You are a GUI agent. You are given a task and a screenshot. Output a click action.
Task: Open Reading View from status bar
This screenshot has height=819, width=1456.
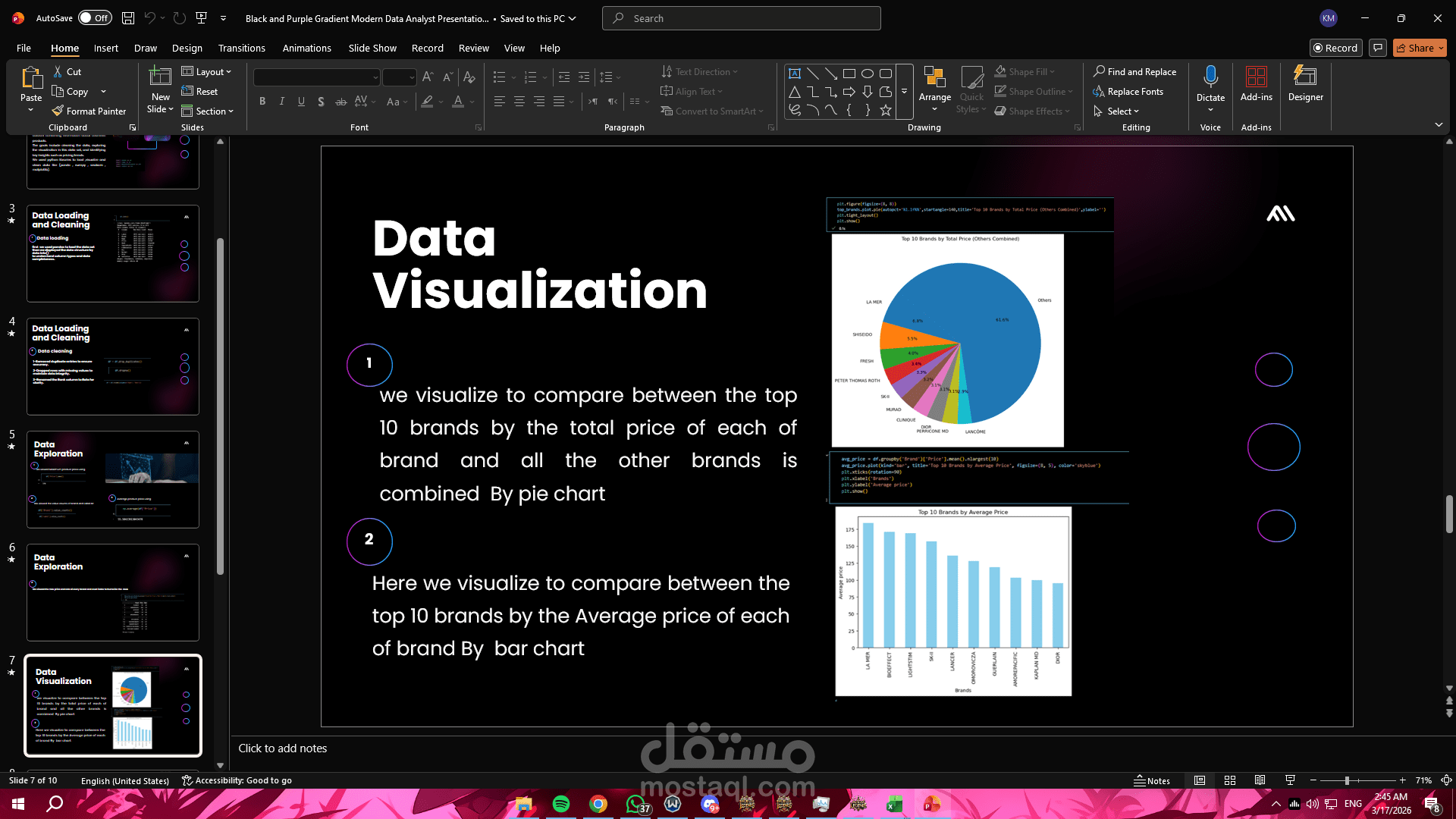(x=1260, y=780)
